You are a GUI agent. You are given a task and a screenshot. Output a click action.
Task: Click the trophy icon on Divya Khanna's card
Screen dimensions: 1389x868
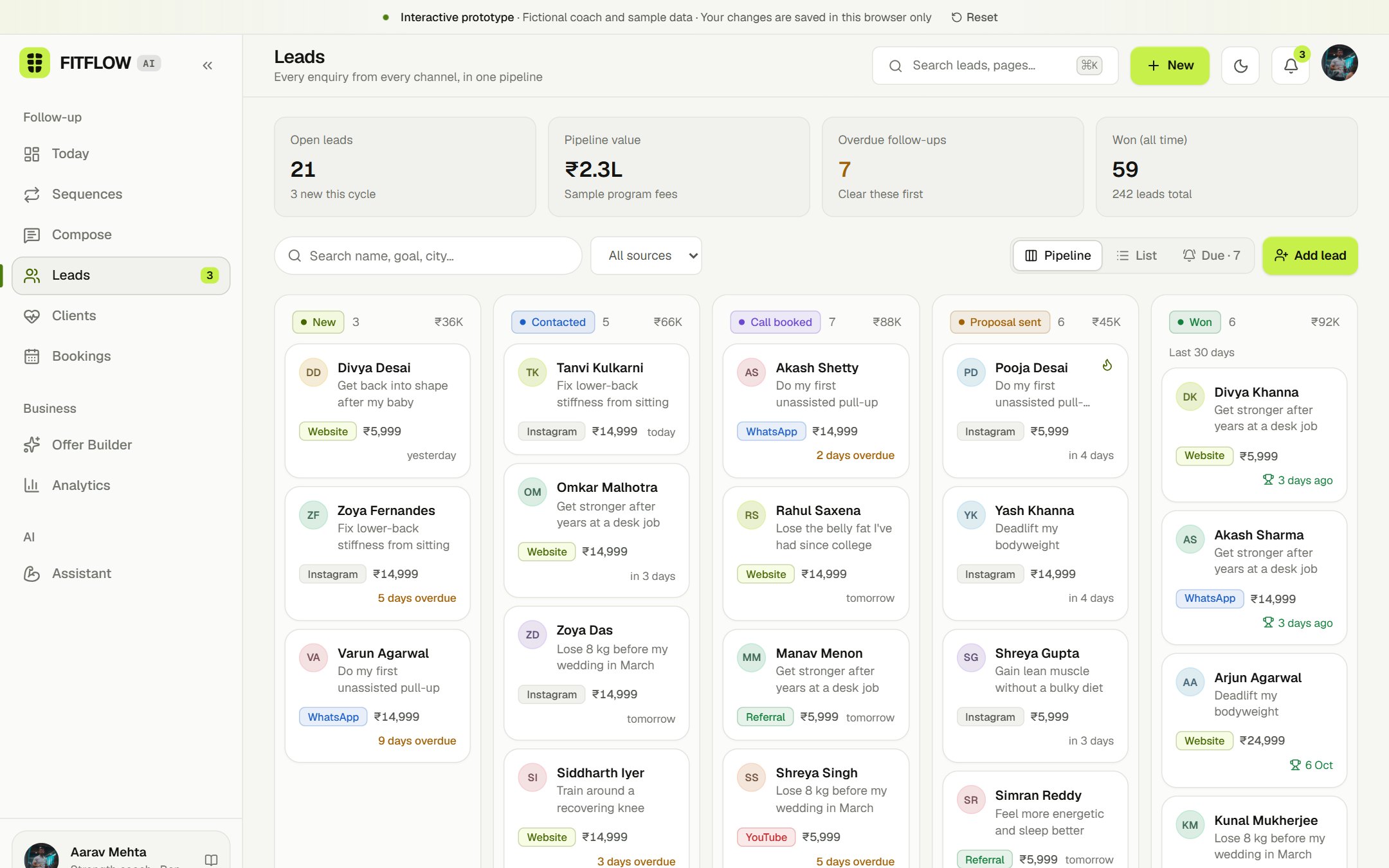click(x=1268, y=480)
